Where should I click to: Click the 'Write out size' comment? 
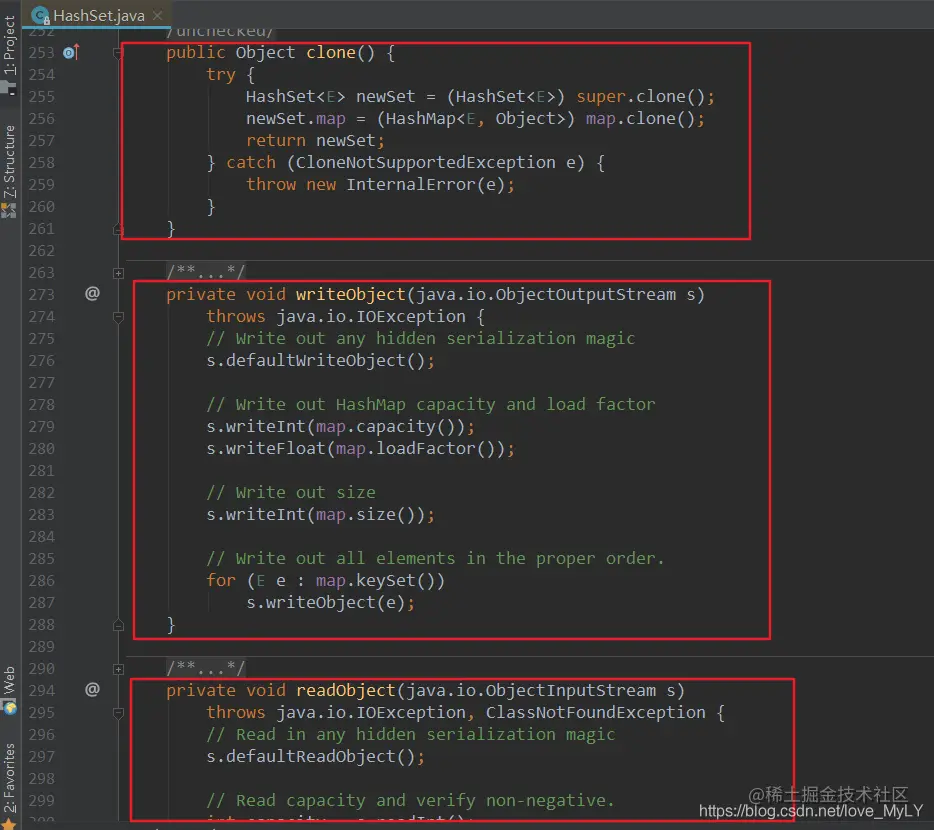[291, 493]
